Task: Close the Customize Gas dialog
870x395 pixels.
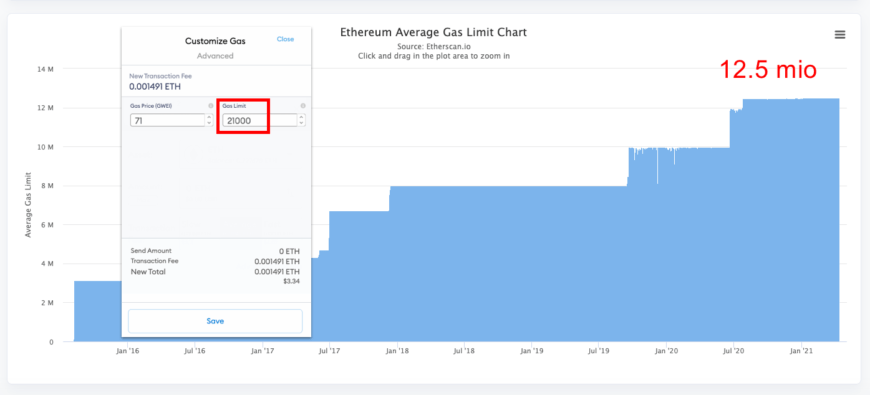Action: point(285,39)
